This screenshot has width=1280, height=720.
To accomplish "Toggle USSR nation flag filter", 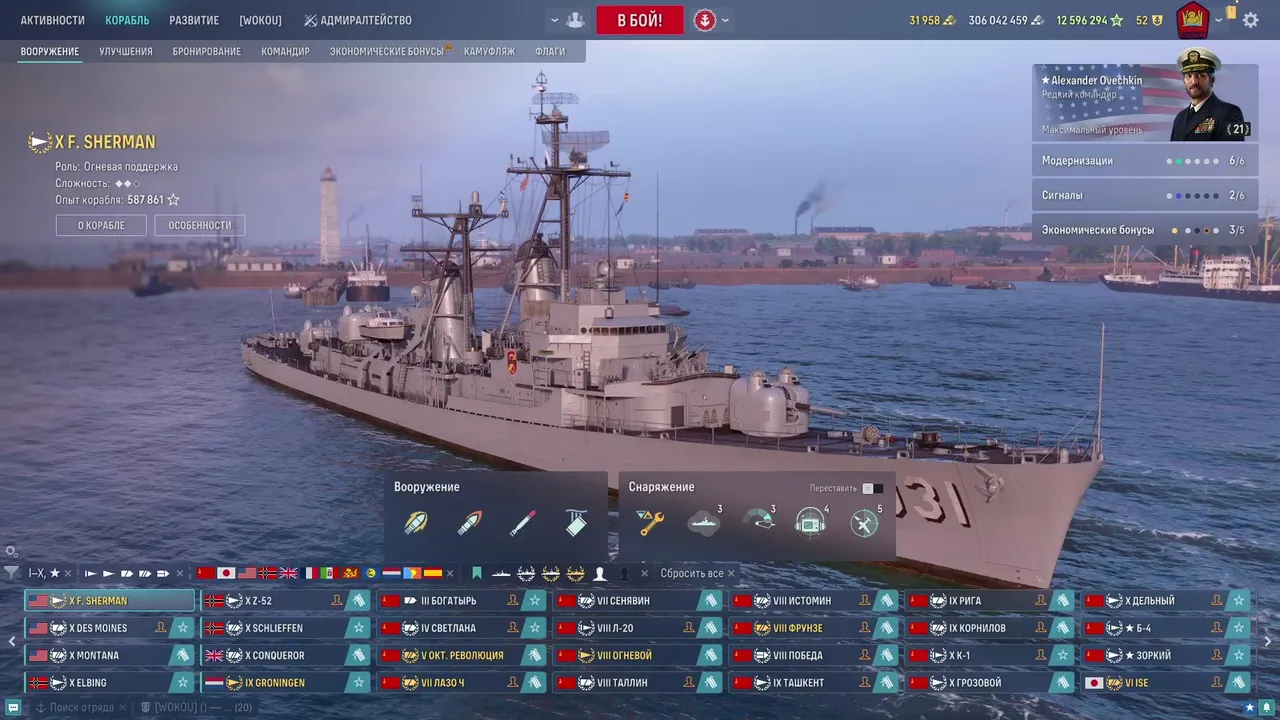I will pos(206,573).
